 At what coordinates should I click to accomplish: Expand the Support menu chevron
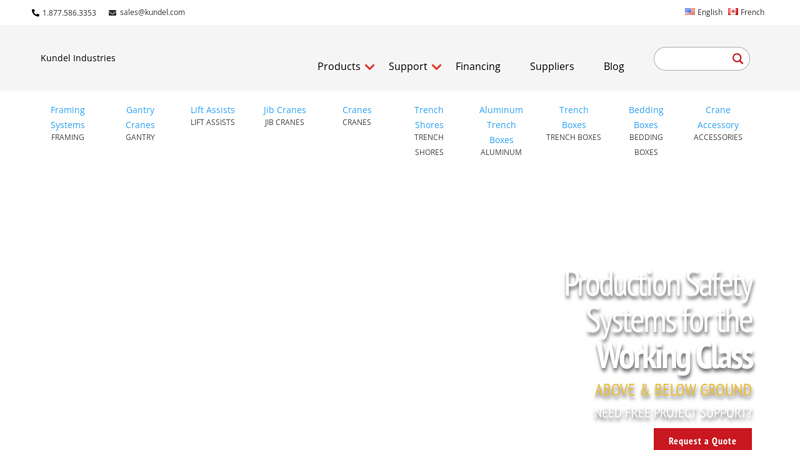(x=436, y=67)
